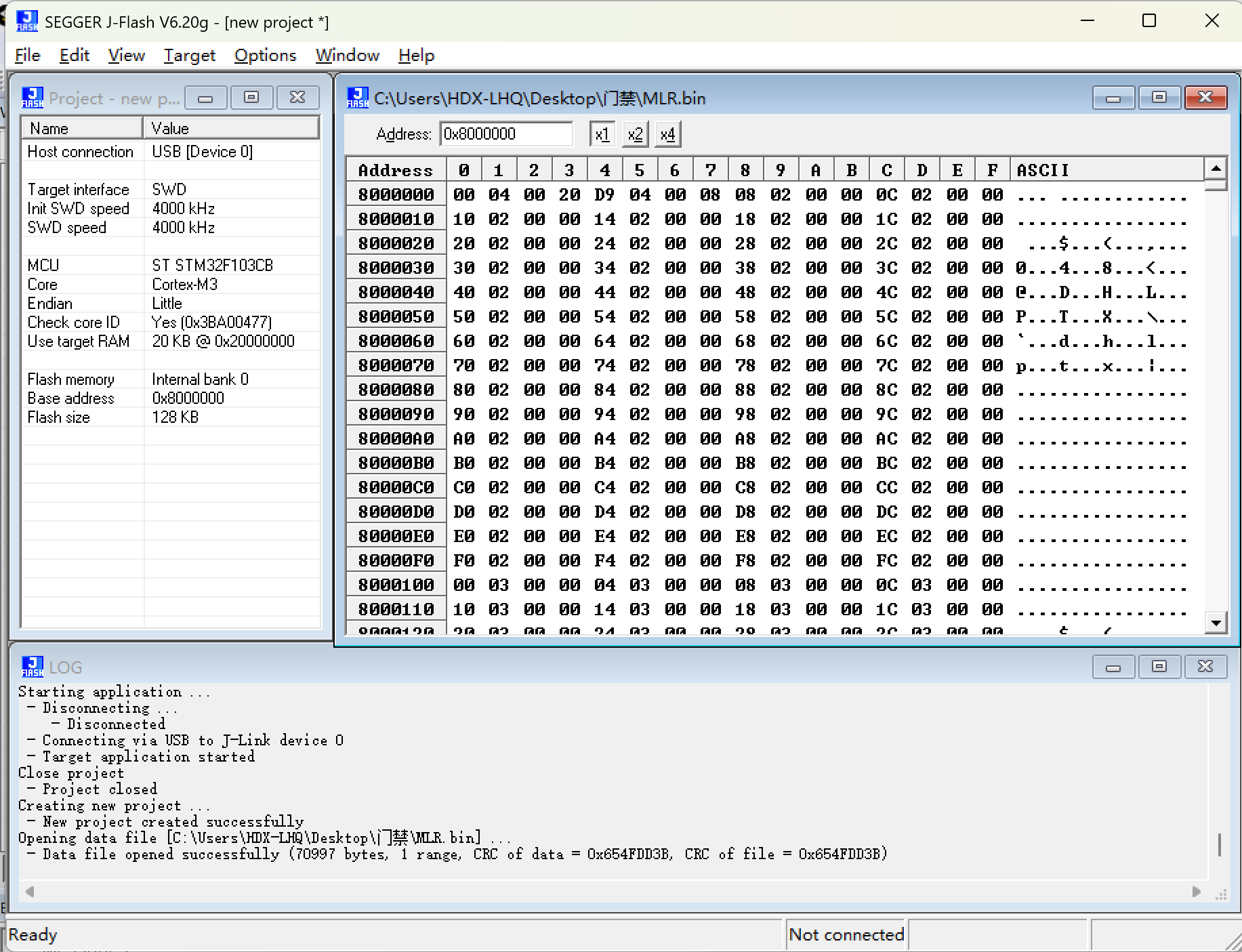Click the Value column header in Project
The width and height of the screenshot is (1242, 952).
click(x=231, y=128)
